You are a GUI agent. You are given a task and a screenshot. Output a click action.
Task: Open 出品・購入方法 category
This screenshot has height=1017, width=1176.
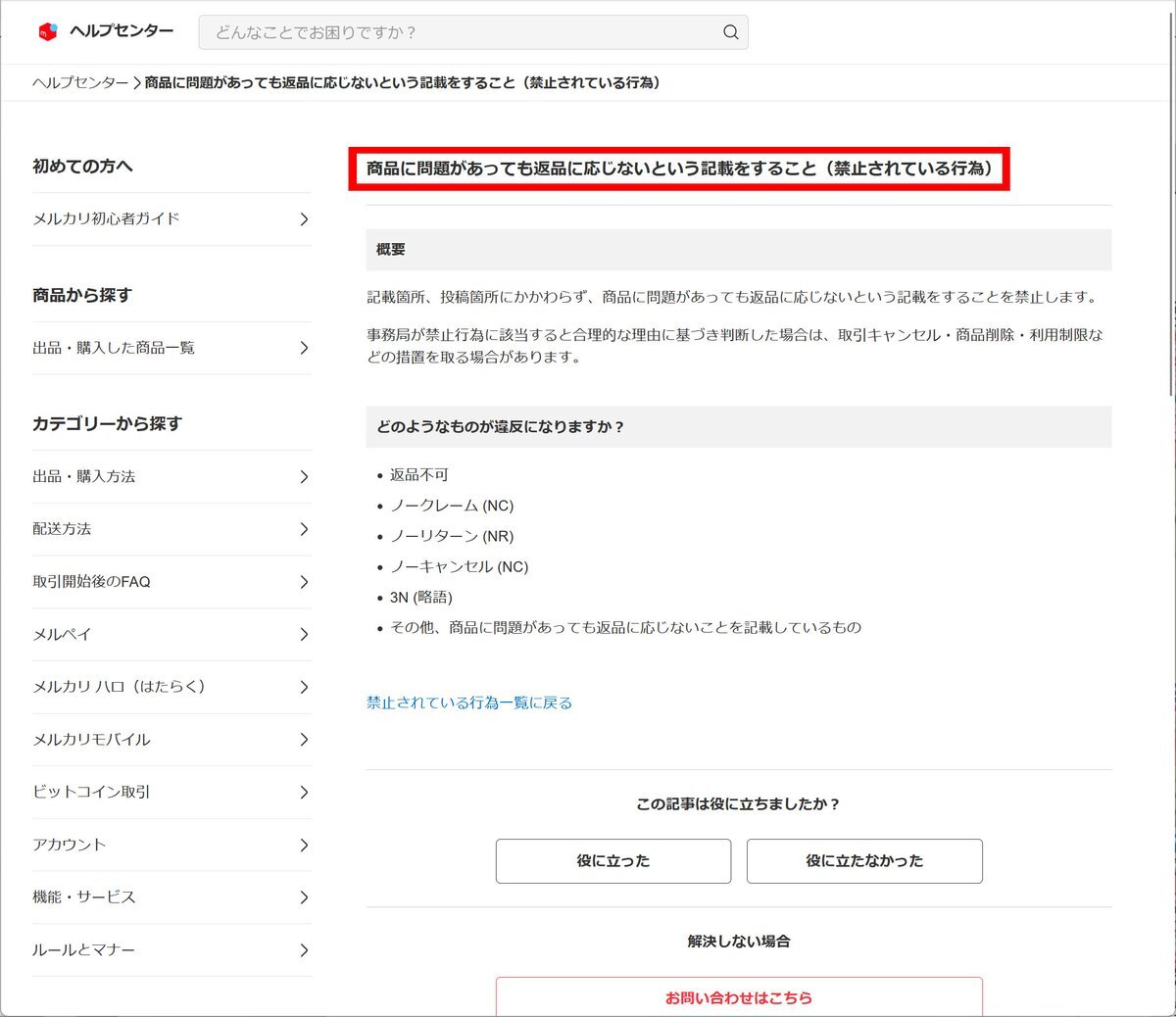click(171, 477)
